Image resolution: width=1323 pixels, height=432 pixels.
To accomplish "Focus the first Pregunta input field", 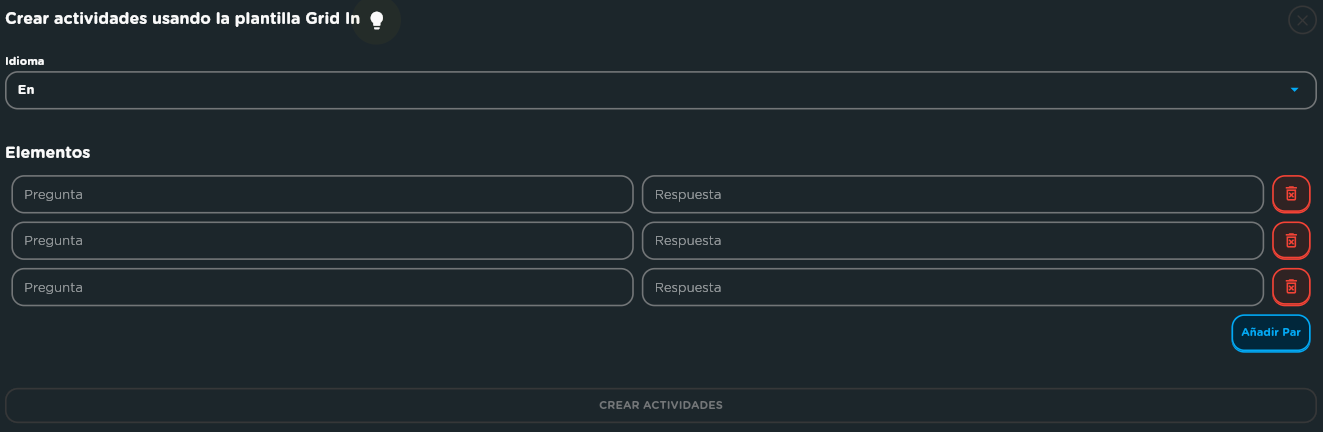I will point(322,194).
